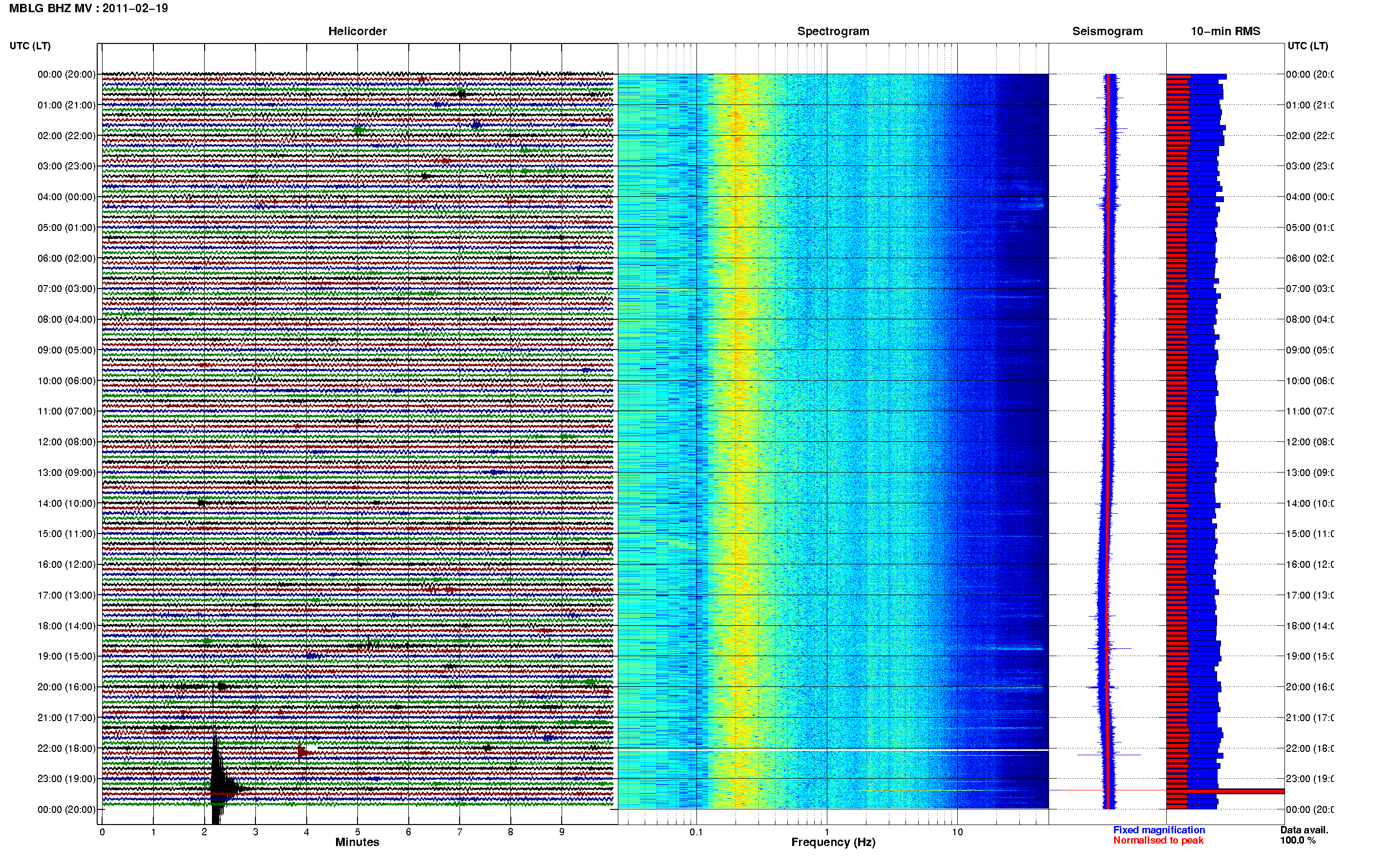This screenshot has width=1389, height=868.
Task: Click the left time label '09:00 (05:00)'
Action: 66,350
